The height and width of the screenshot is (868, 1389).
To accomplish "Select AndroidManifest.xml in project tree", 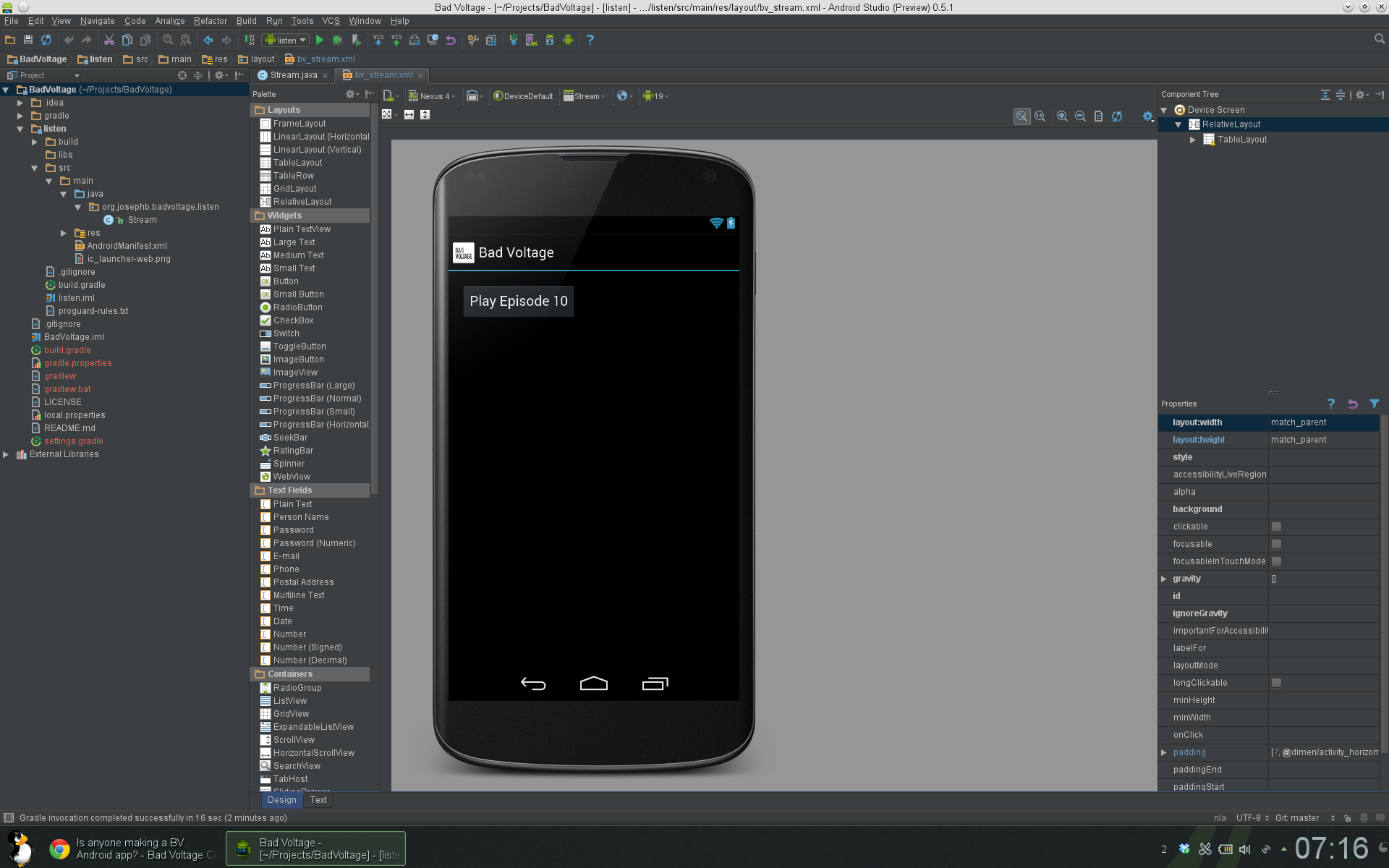I will coord(127,246).
